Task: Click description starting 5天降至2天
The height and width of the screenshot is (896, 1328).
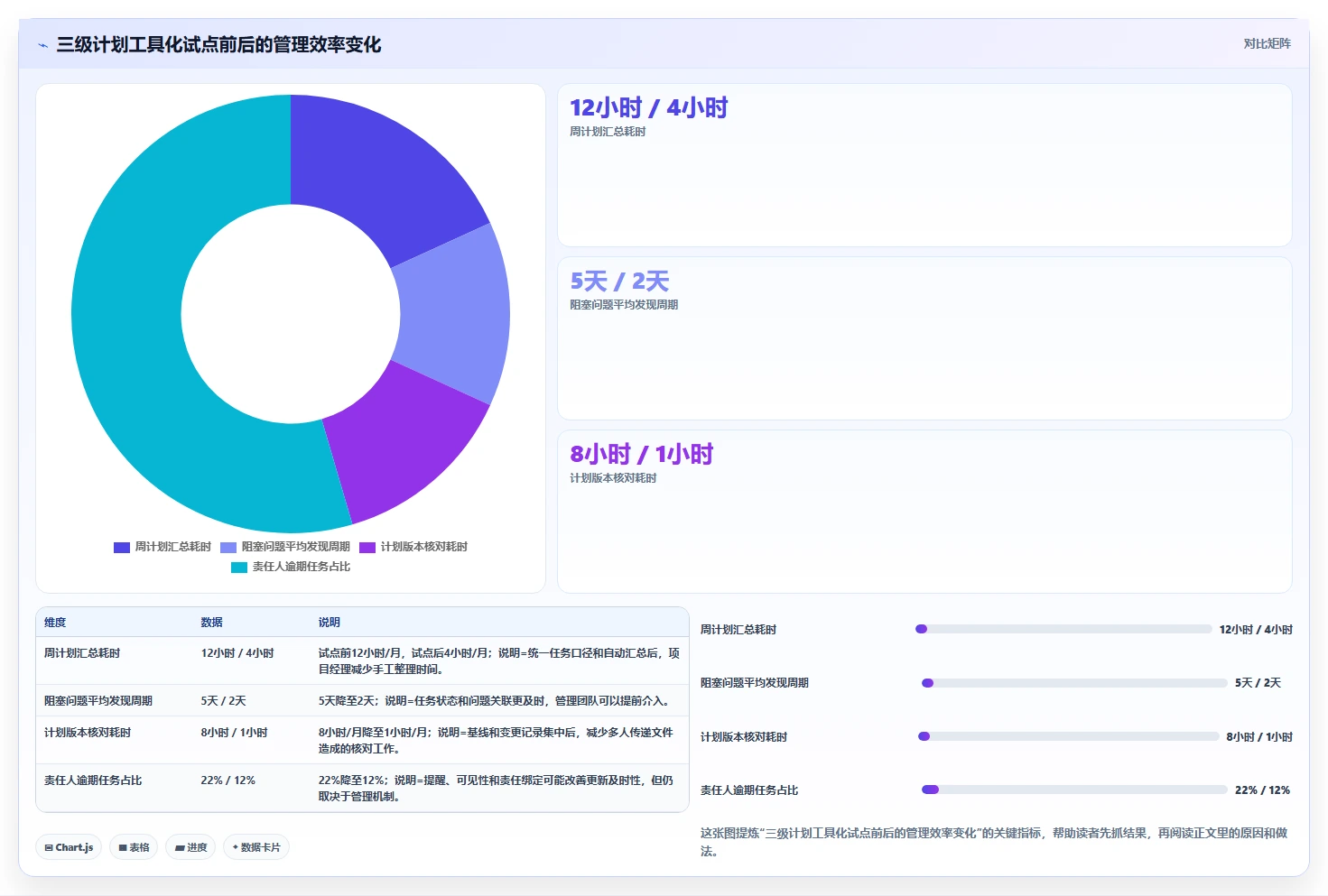Action: point(496,701)
